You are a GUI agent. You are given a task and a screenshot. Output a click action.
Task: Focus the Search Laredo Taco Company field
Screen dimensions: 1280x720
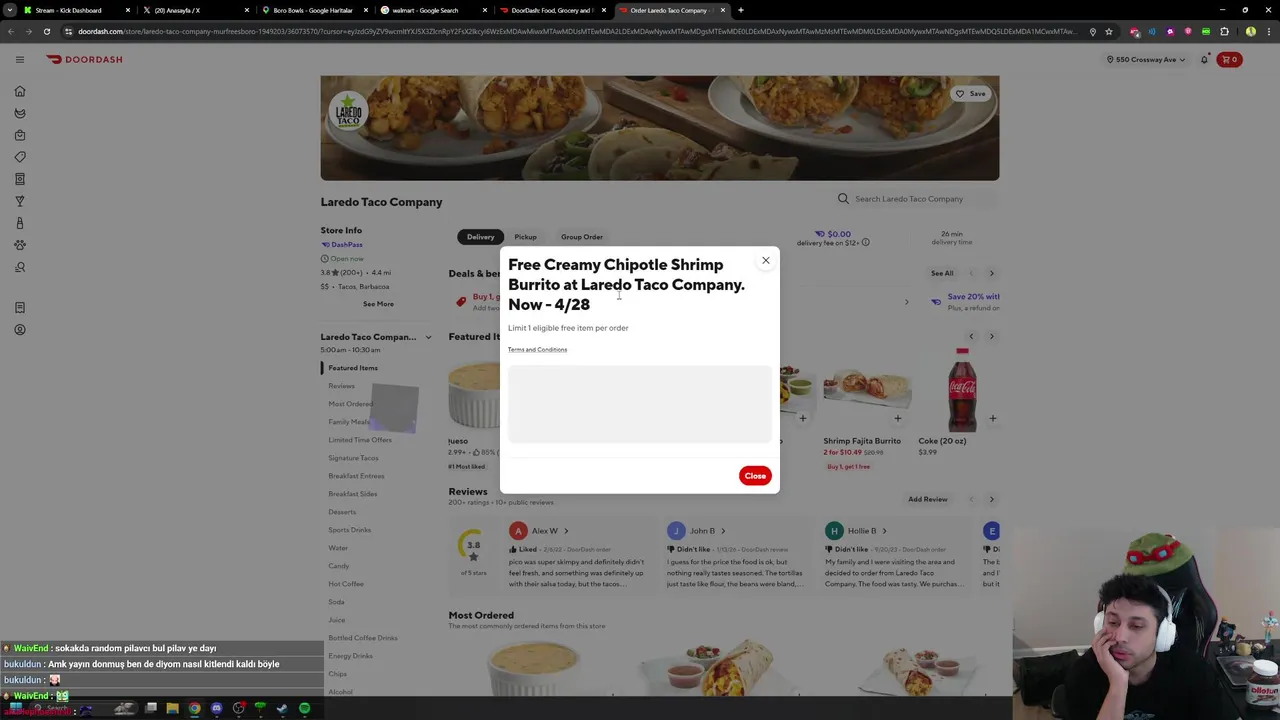click(917, 199)
